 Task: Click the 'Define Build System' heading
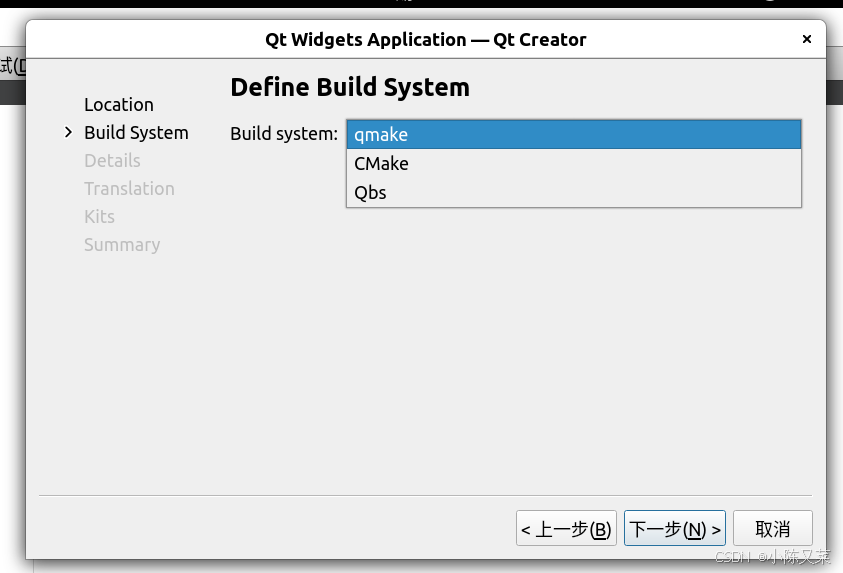click(350, 87)
